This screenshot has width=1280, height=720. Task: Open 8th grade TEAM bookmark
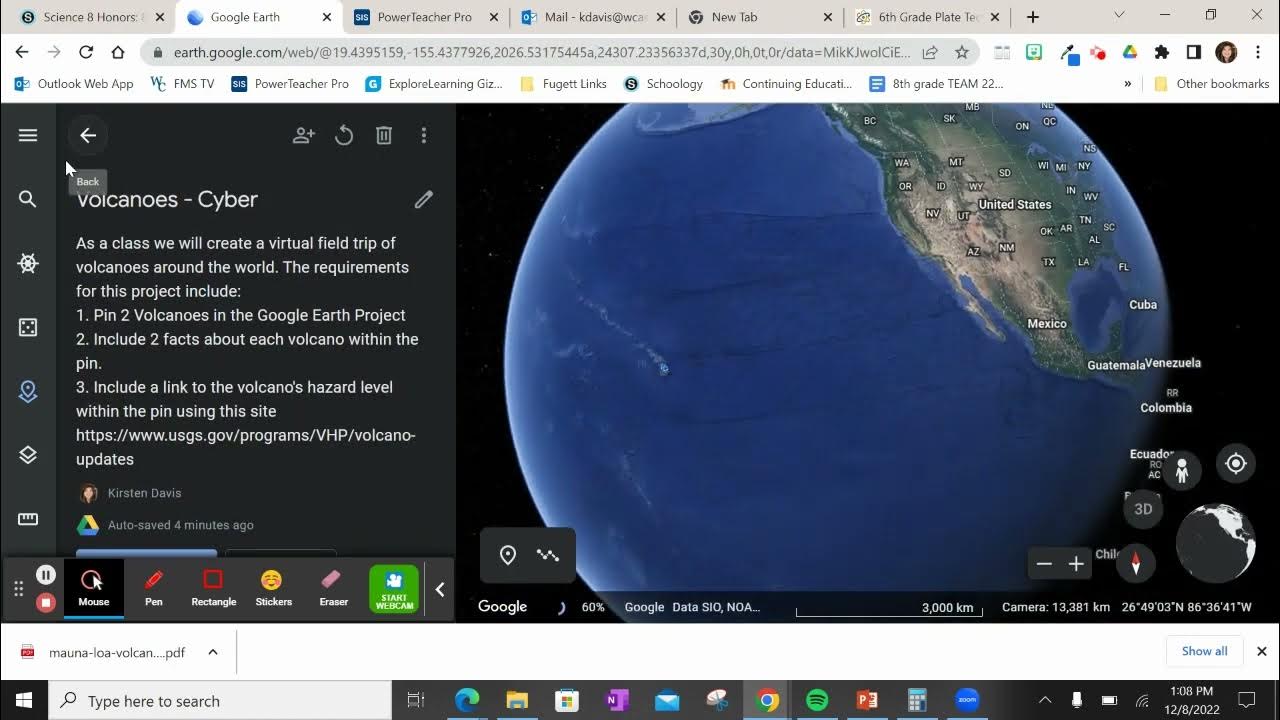point(936,84)
